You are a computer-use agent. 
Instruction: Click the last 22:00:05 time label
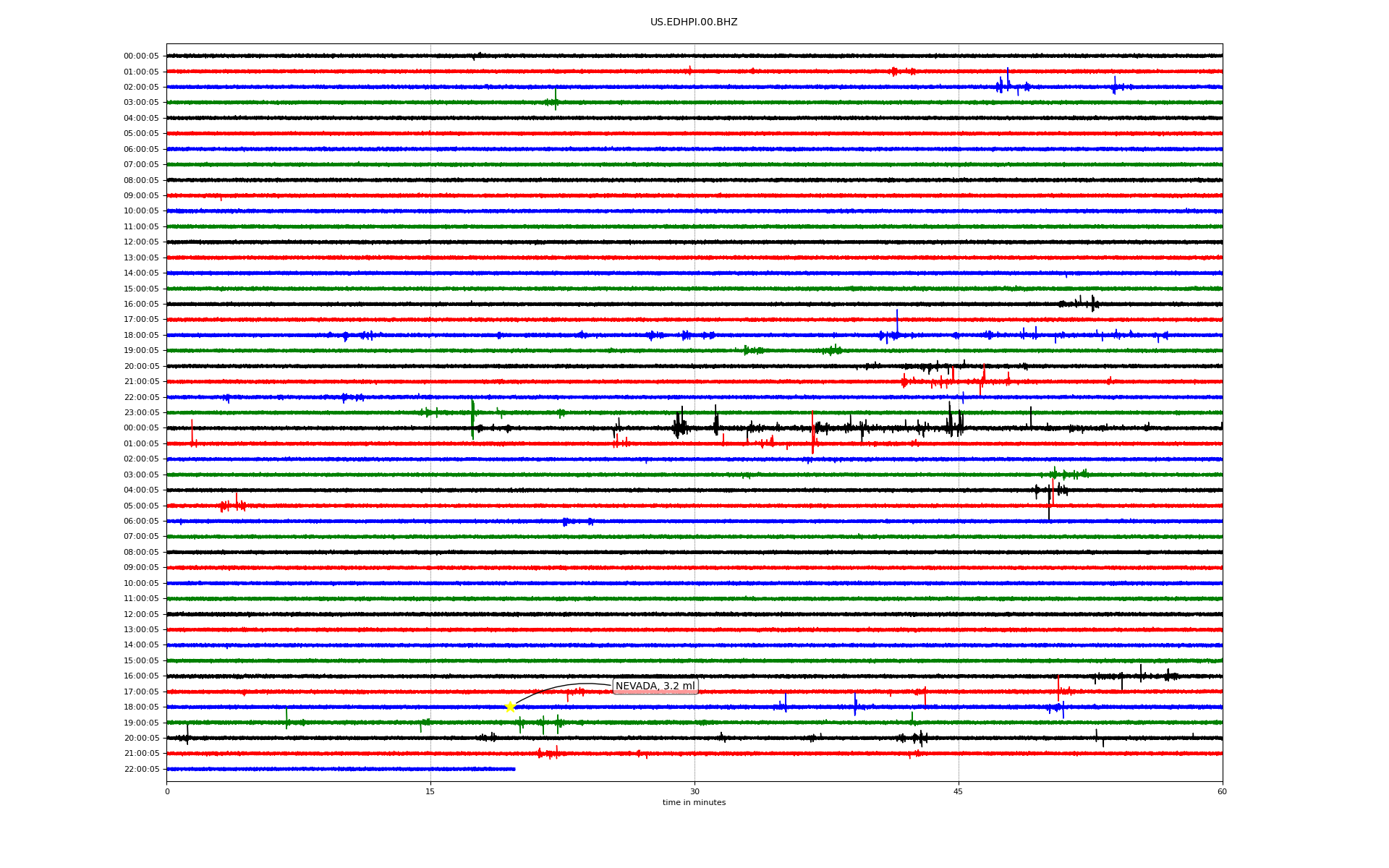(x=141, y=770)
